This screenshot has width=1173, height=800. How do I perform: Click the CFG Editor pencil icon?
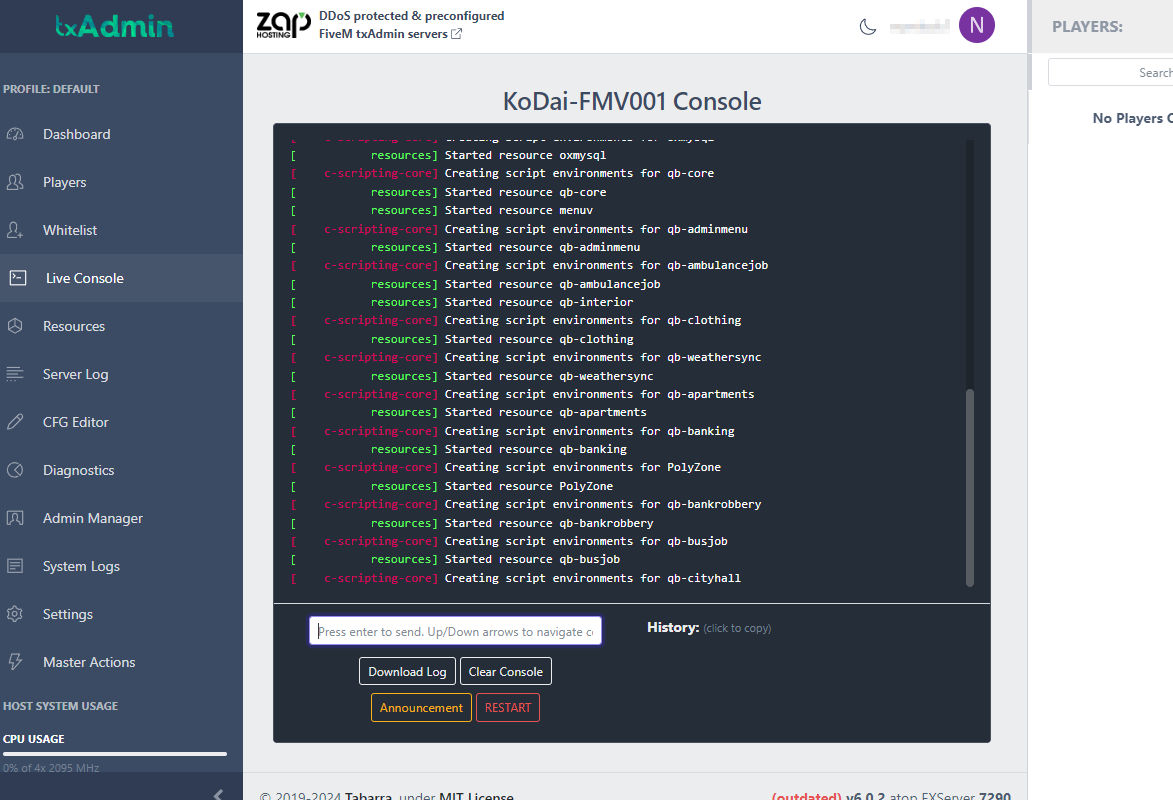point(15,422)
